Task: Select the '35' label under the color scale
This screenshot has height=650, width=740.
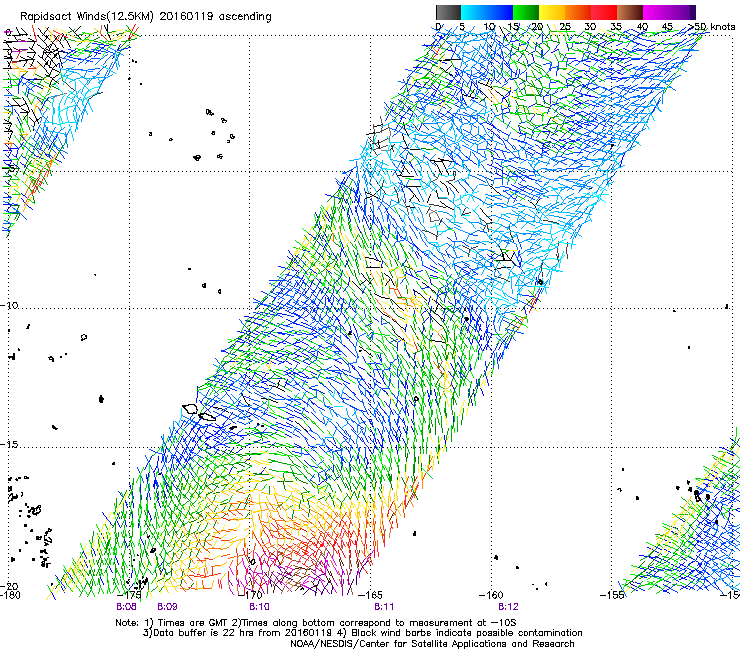Action: 616,27
